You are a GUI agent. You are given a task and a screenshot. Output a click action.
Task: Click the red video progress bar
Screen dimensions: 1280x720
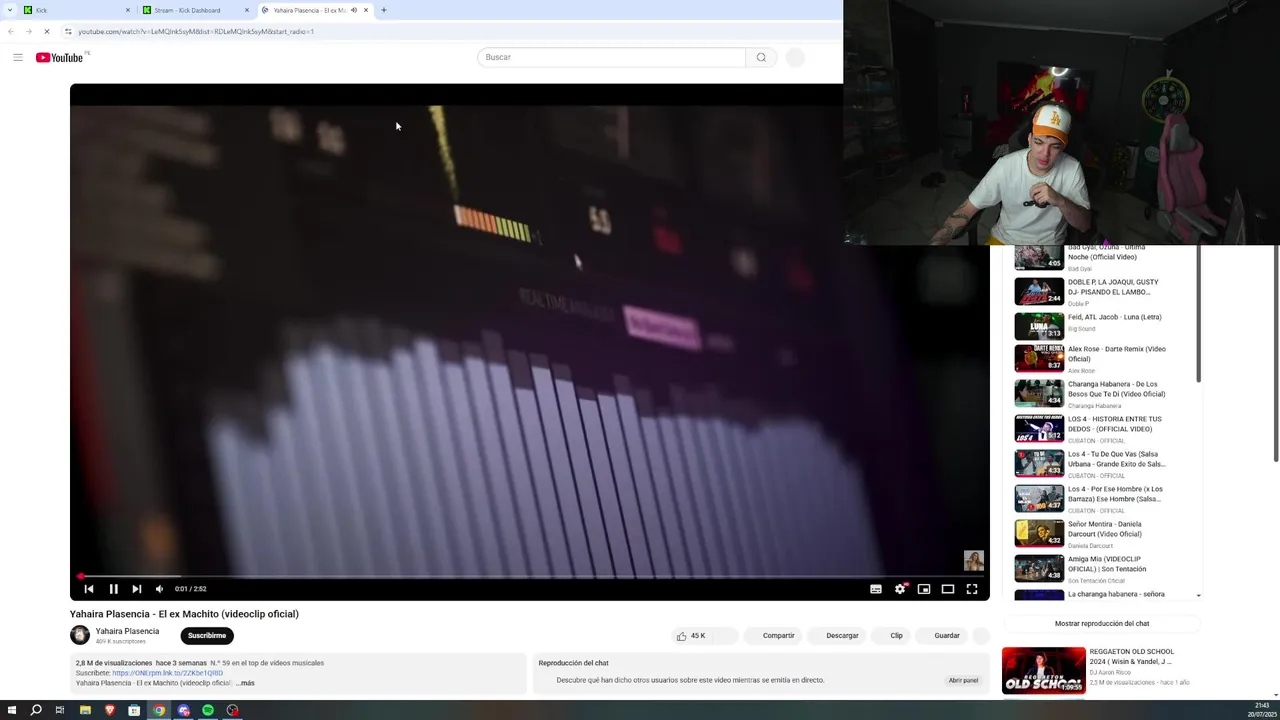coord(530,576)
